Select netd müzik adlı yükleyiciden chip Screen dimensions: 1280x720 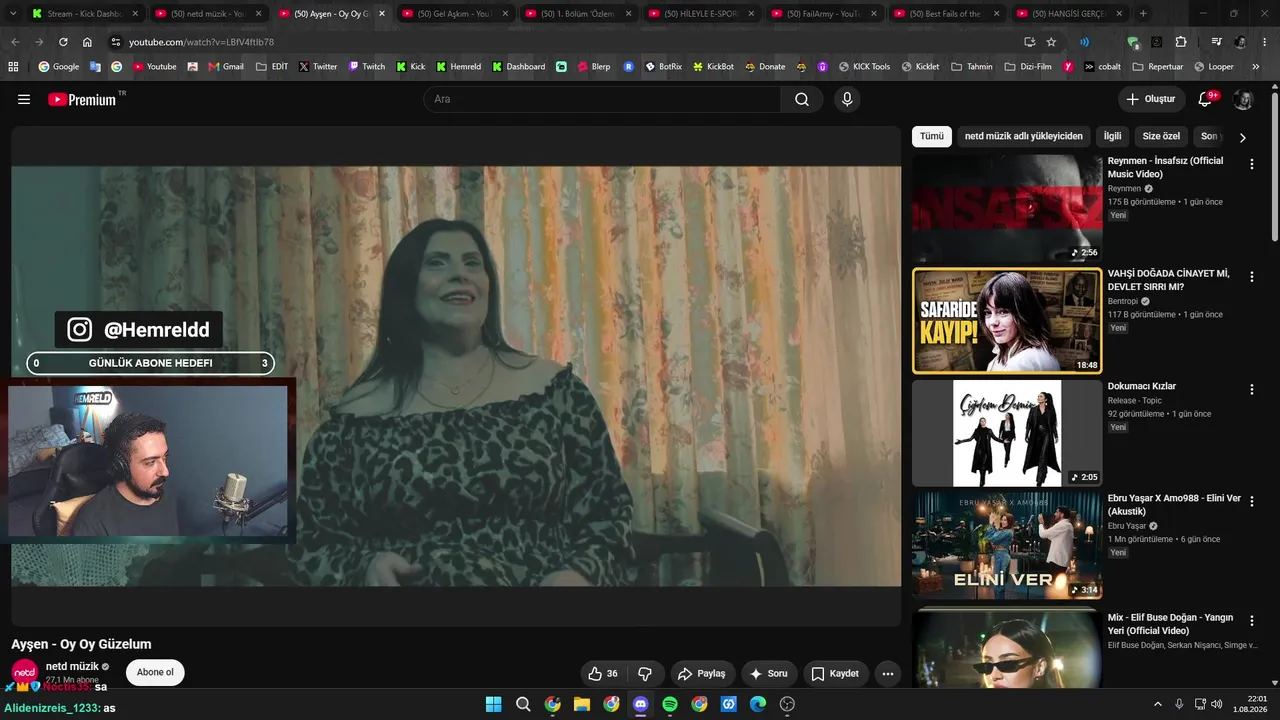1023,136
